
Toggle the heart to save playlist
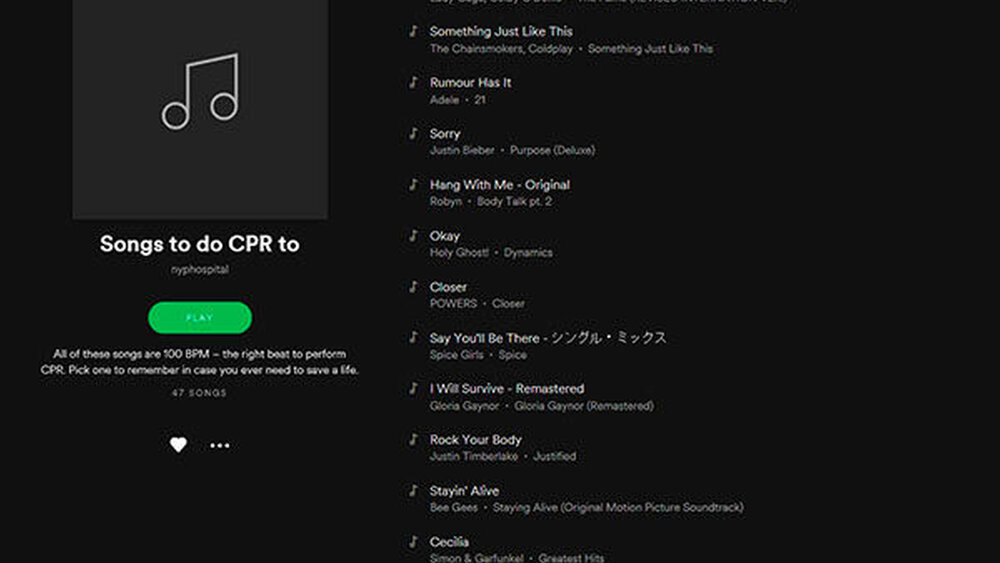coord(178,445)
